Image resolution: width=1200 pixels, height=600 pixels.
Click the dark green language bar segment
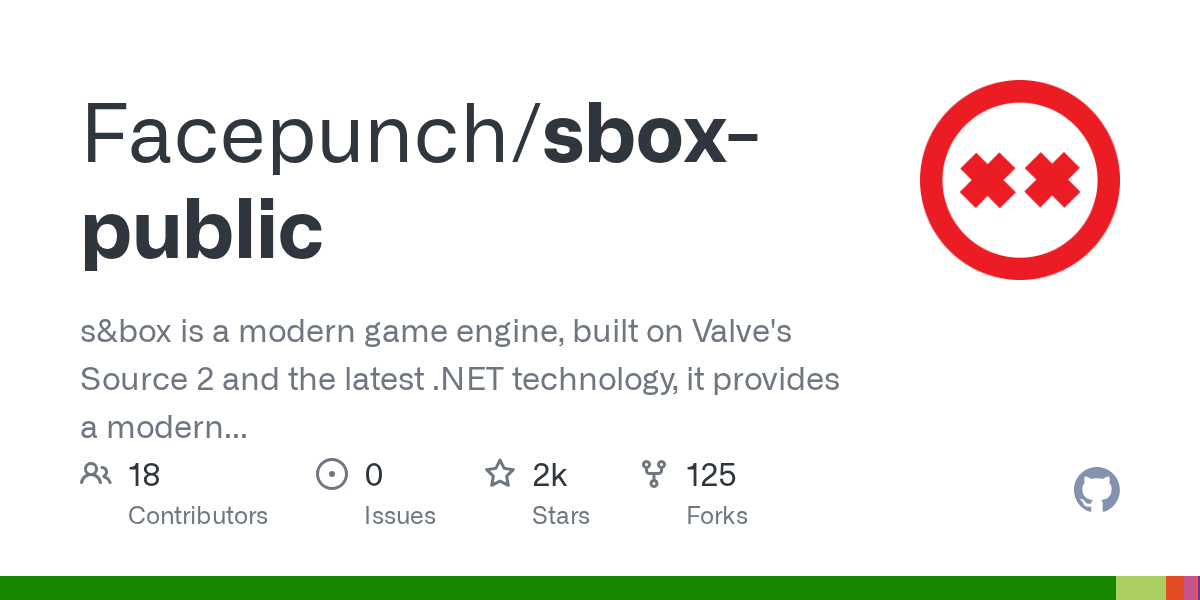(x=558, y=588)
